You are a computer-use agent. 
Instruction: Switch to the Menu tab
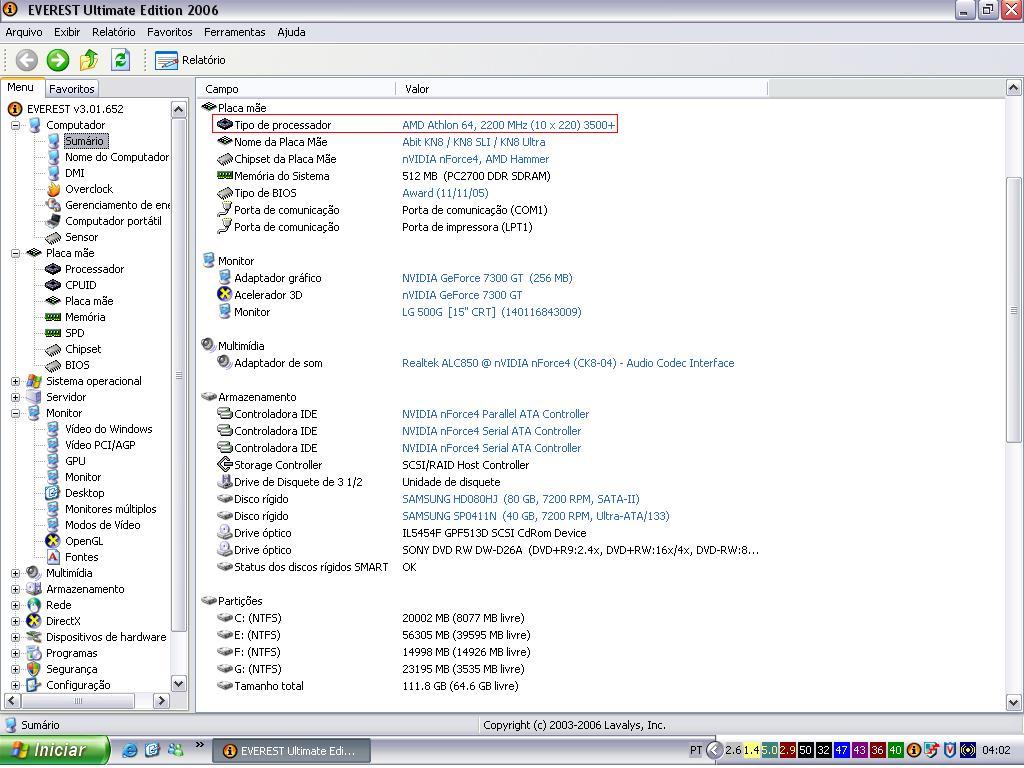(x=21, y=88)
